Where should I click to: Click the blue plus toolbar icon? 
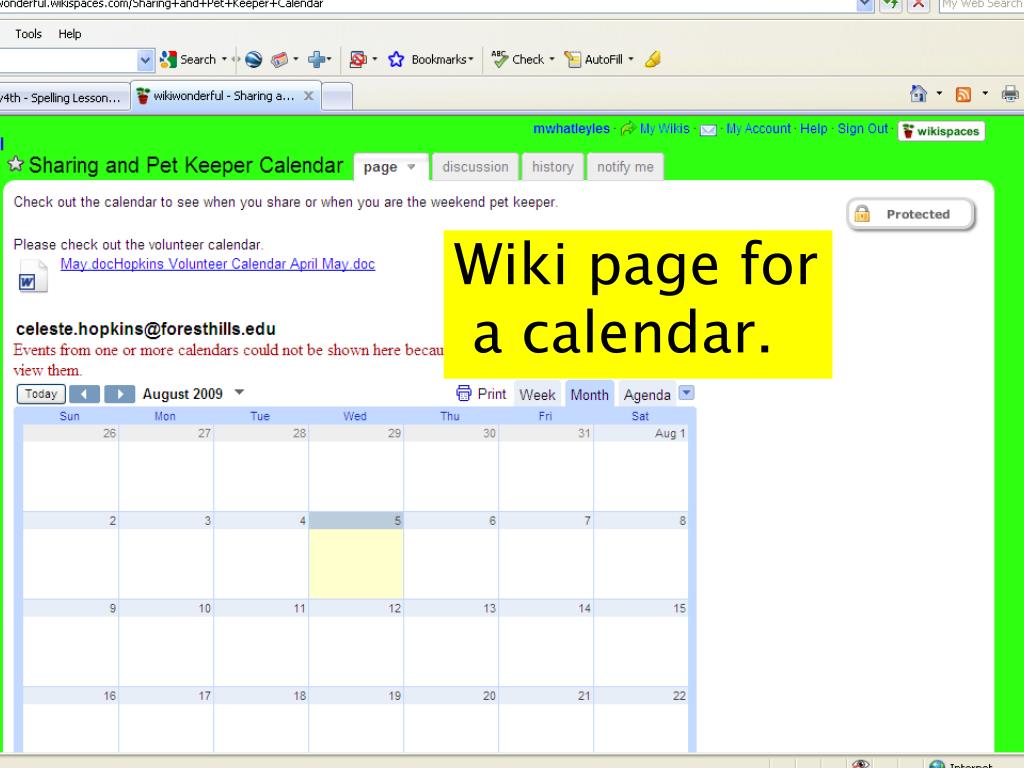click(x=317, y=59)
